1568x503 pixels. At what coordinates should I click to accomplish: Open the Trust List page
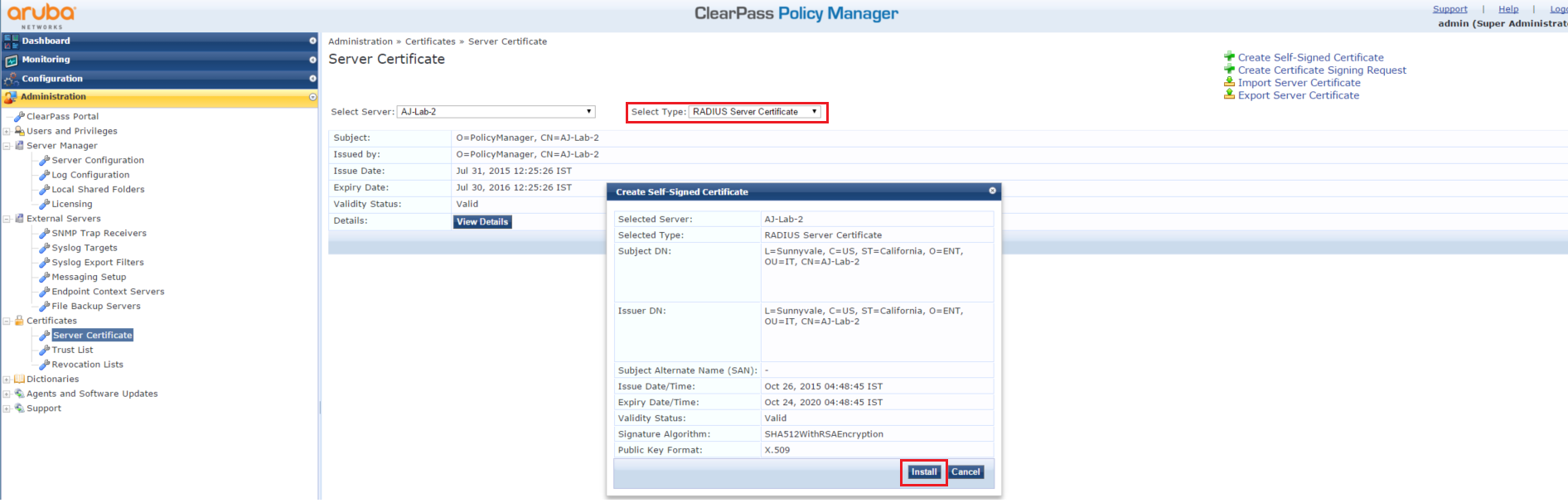pos(72,351)
